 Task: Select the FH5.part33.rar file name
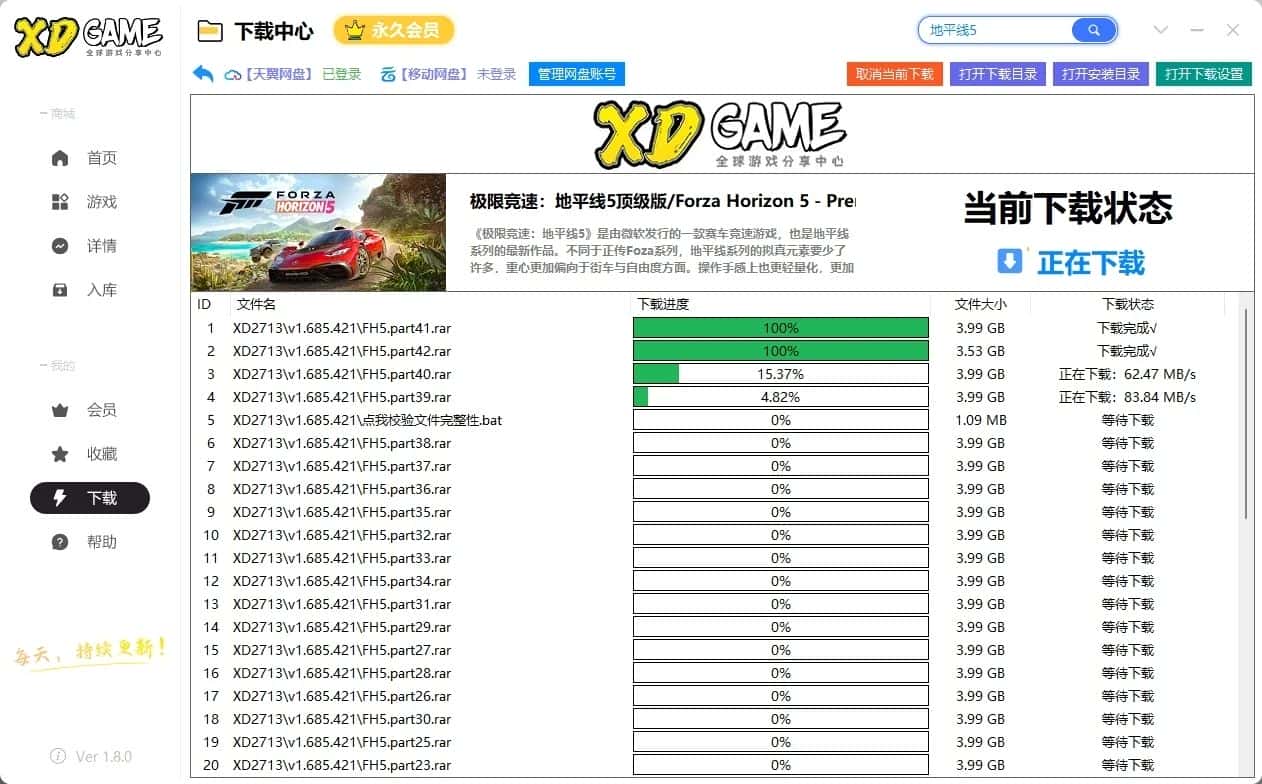tap(342, 558)
